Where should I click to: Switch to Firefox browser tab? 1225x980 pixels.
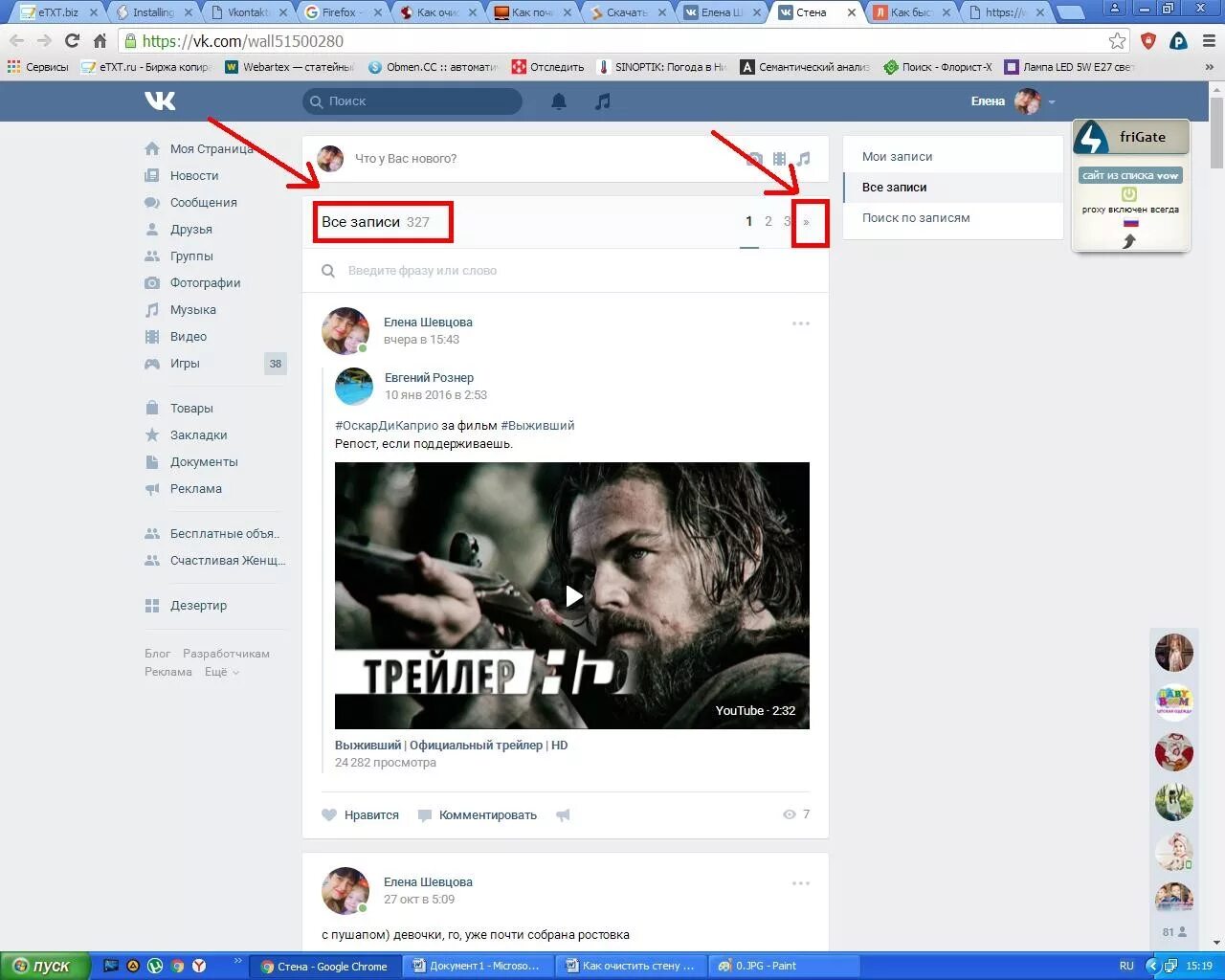341,12
